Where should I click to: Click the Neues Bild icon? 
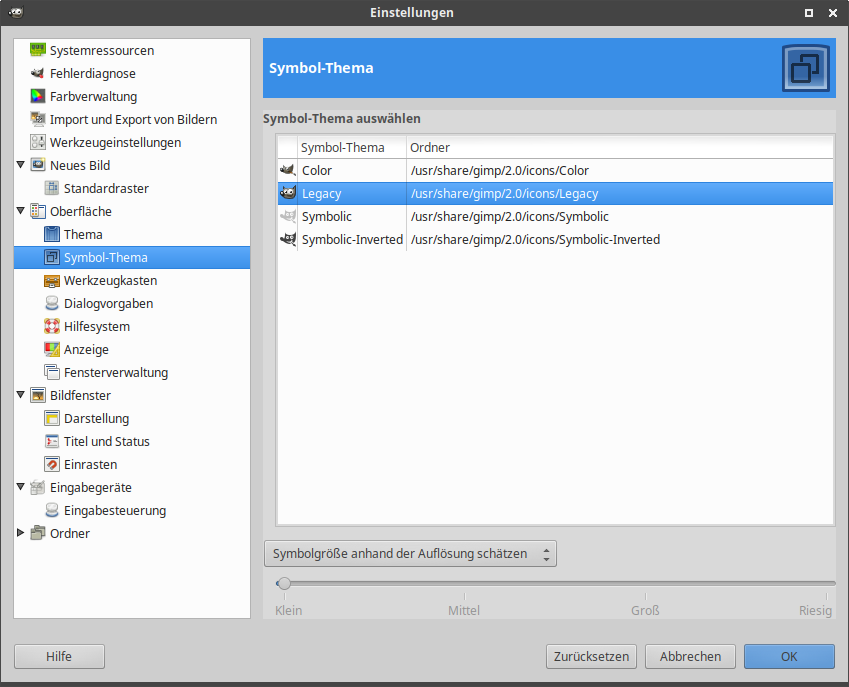tap(38, 165)
